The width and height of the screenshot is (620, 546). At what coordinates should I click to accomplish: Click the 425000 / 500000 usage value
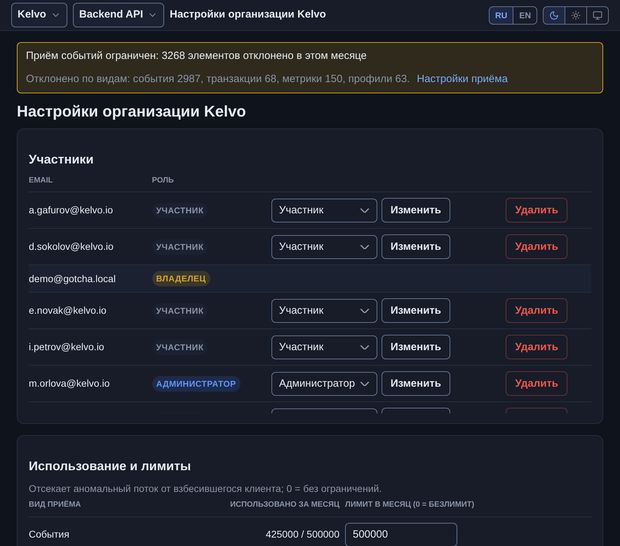click(x=302, y=535)
